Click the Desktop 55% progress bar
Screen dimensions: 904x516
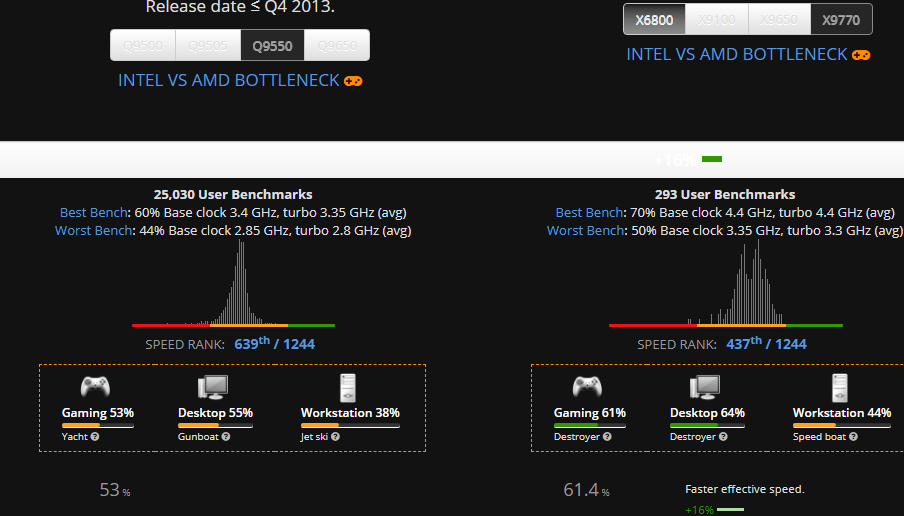pyautogui.click(x=216, y=425)
